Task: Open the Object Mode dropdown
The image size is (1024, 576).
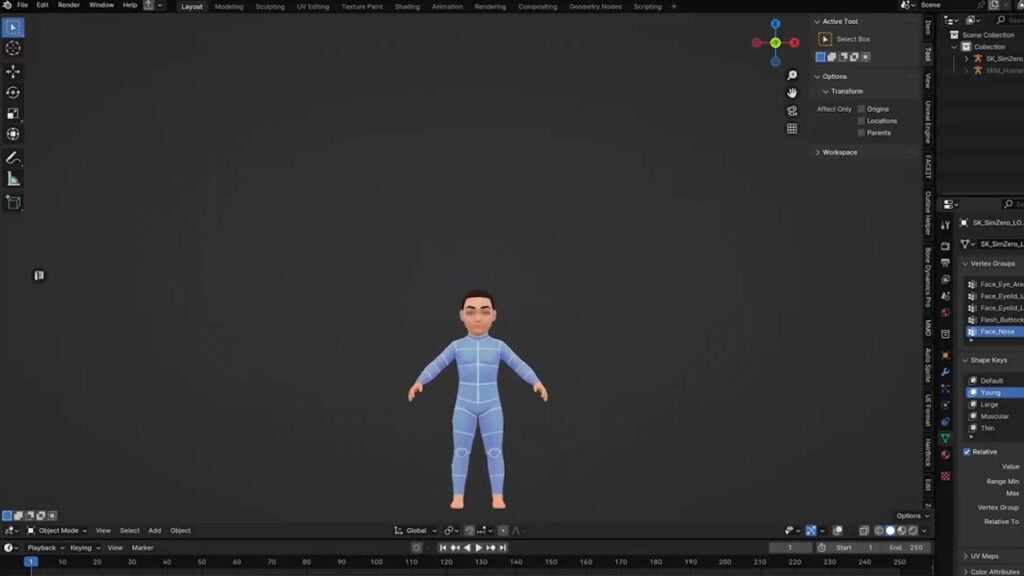Action: (57, 531)
